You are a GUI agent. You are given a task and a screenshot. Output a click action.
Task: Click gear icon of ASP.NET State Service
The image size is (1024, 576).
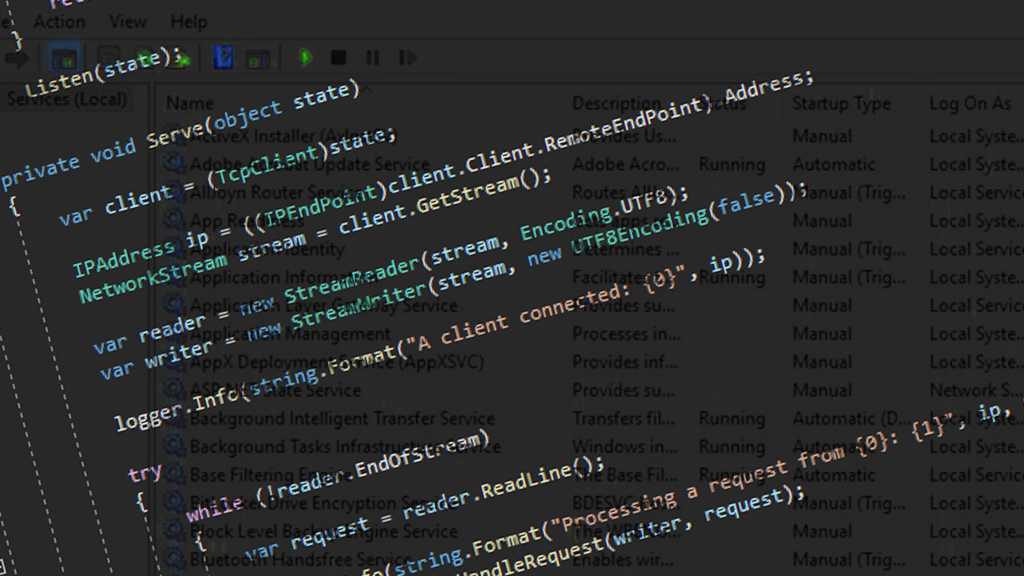point(174,390)
